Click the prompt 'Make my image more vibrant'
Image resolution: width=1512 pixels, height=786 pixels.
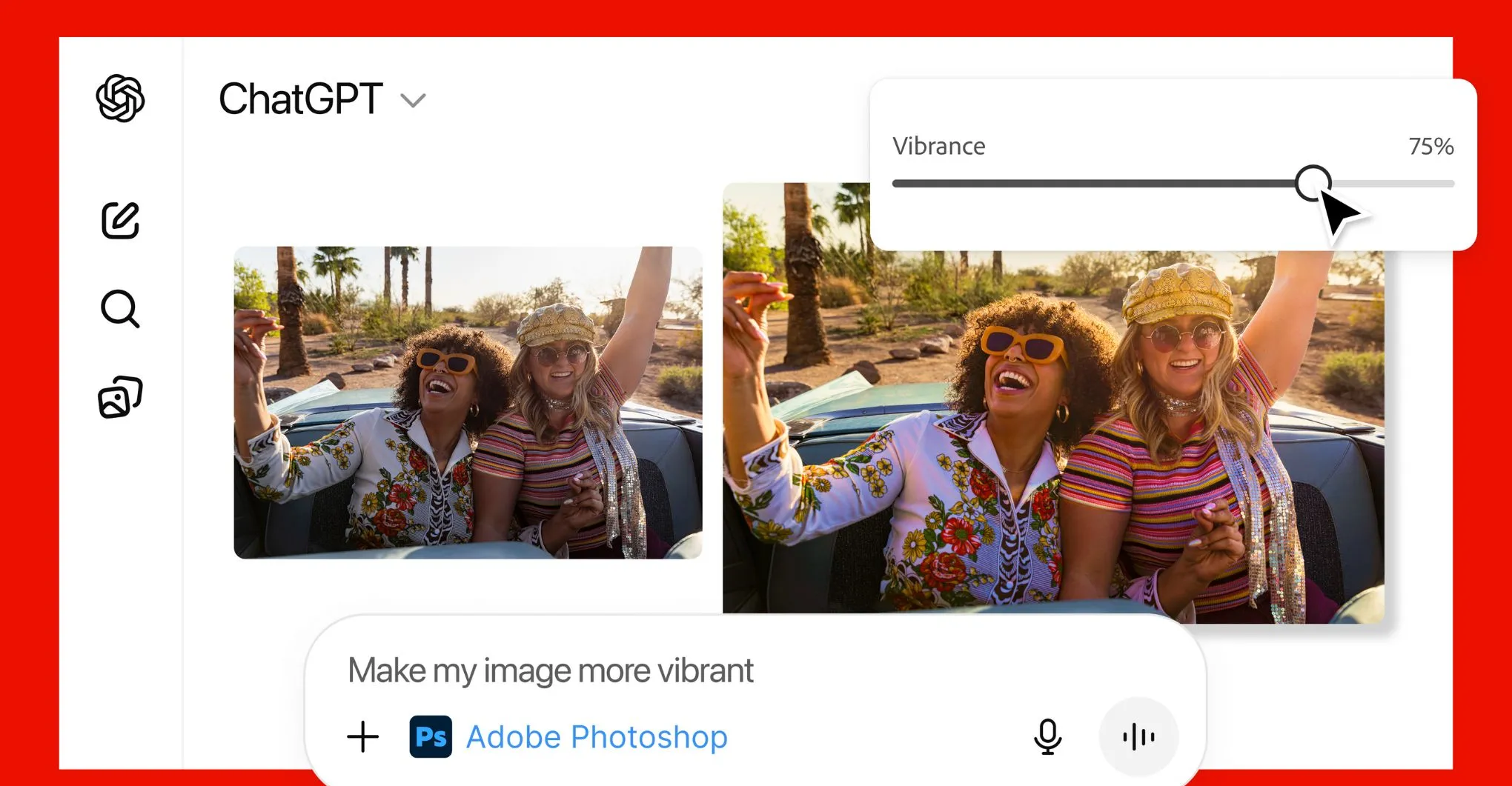(552, 670)
